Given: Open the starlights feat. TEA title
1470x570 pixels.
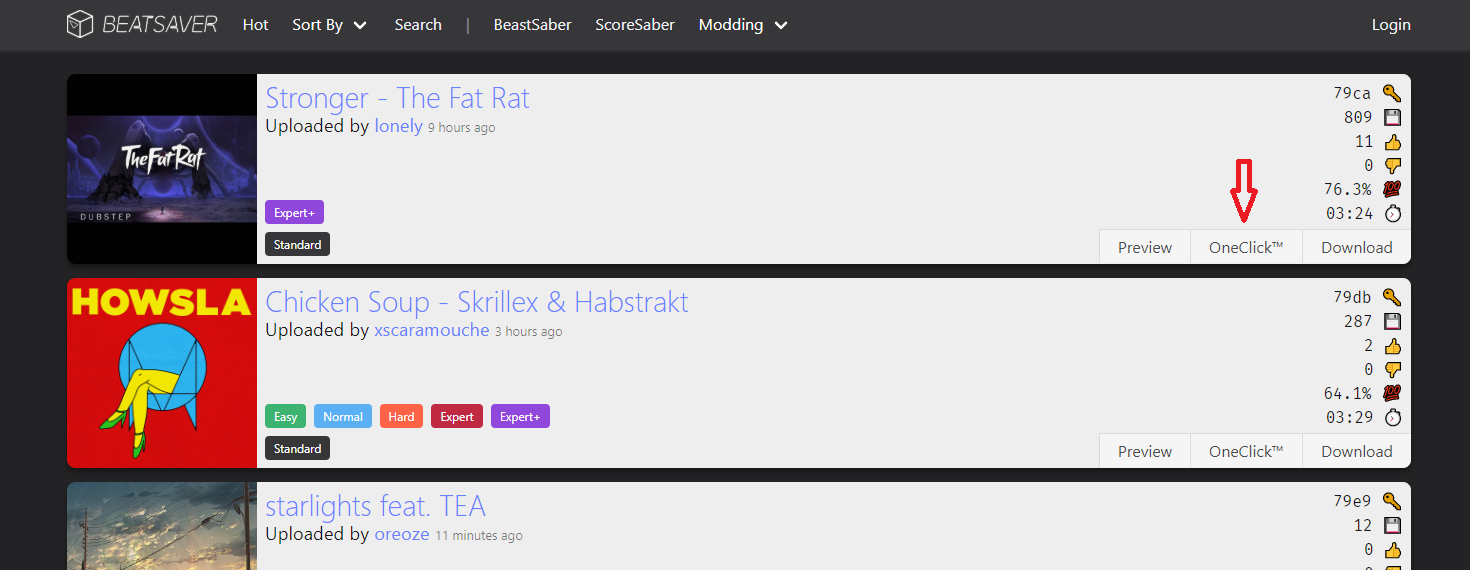Looking at the screenshot, I should pos(375,506).
